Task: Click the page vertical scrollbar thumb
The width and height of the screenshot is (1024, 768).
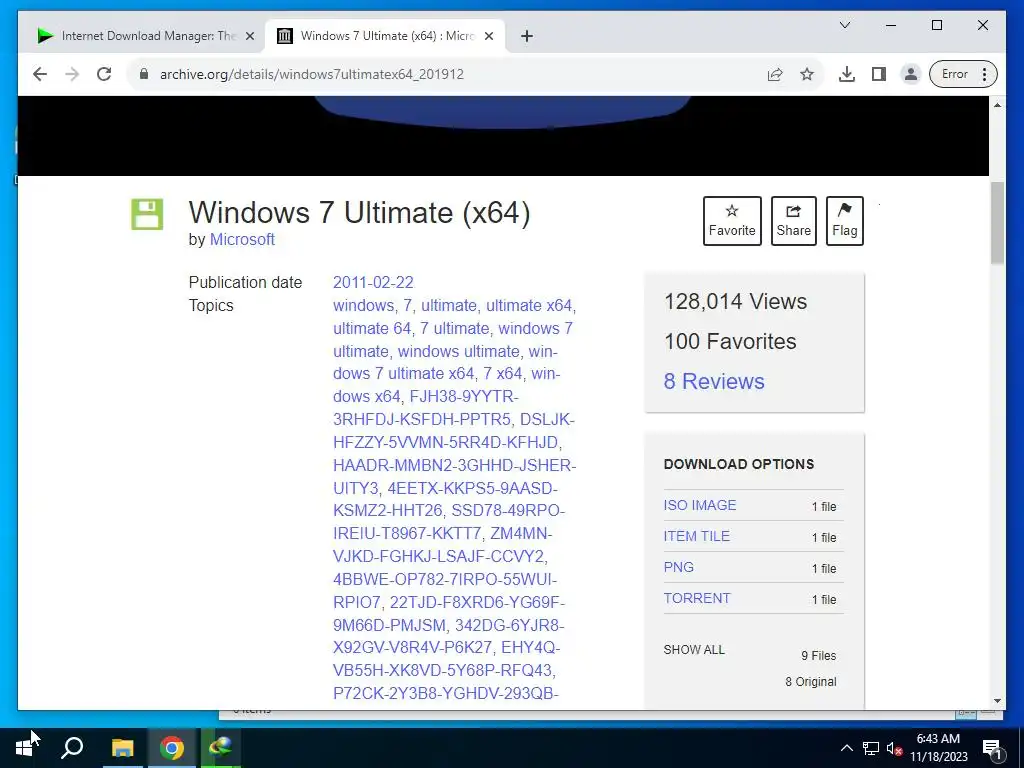Action: [997, 223]
